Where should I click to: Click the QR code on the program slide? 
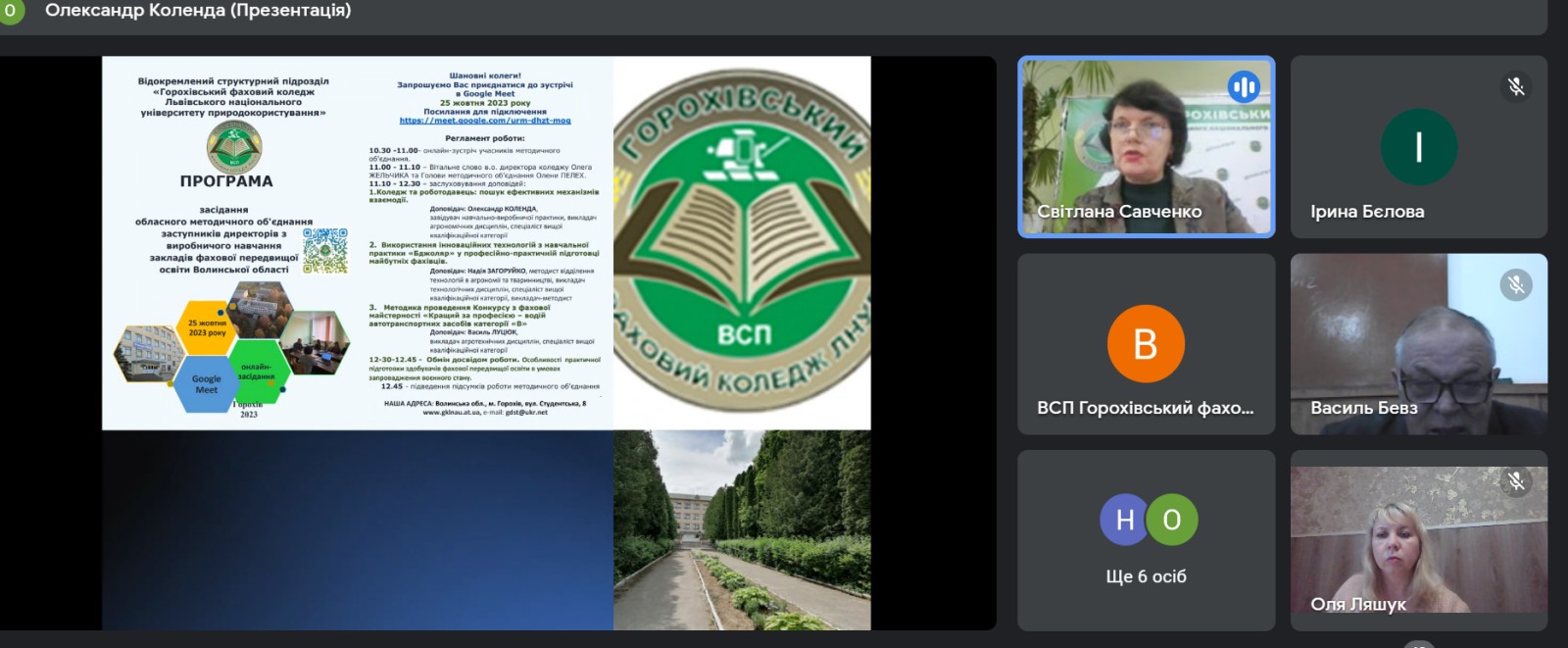(x=325, y=250)
